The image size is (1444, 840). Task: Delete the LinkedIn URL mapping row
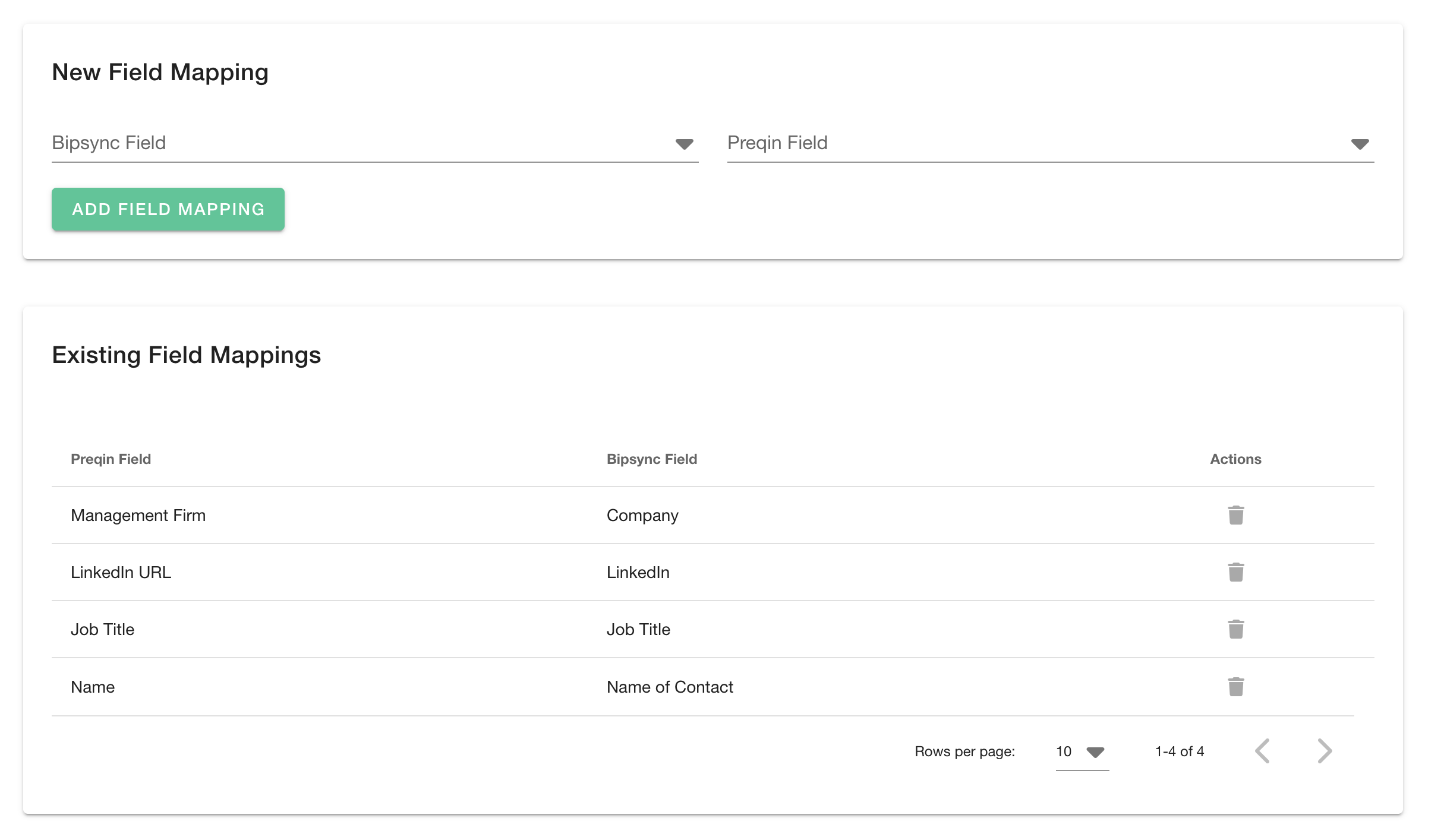[1235, 572]
